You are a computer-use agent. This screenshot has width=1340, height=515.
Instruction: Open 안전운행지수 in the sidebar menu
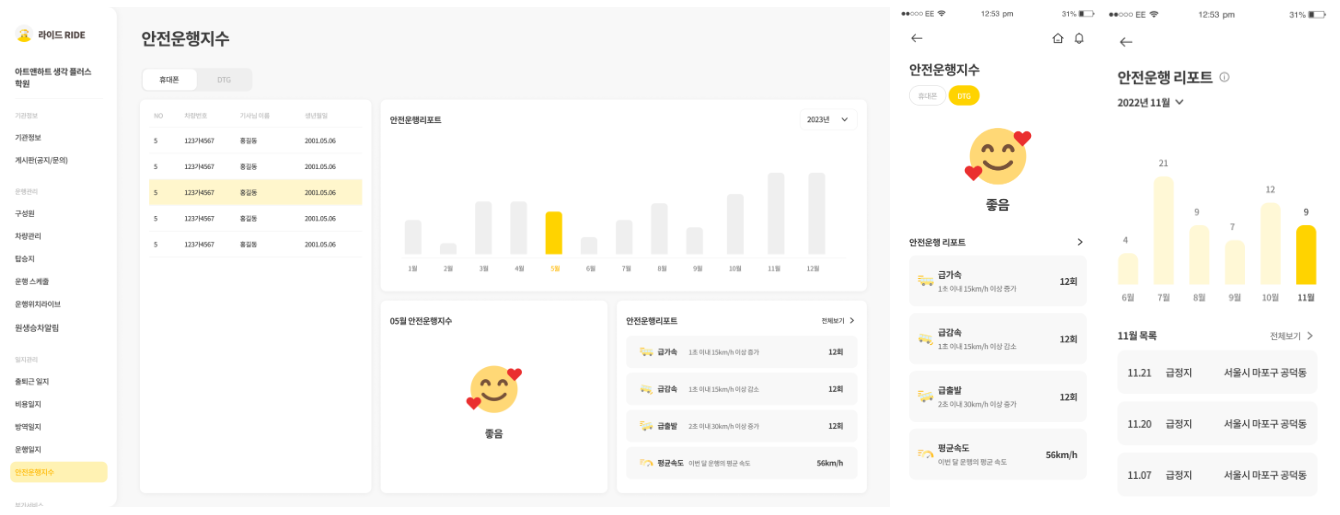click(x=58, y=472)
